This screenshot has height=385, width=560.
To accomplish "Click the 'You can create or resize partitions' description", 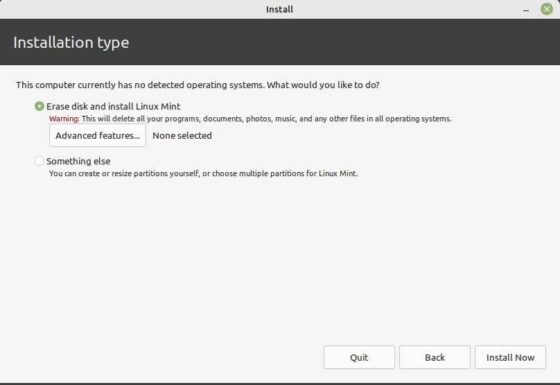I will pyautogui.click(x=204, y=174).
